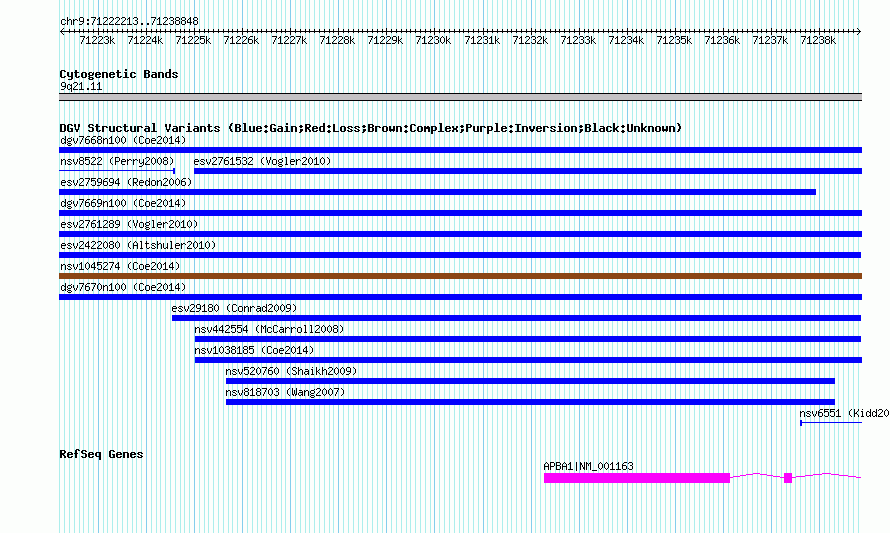This screenshot has width=890, height=533.
Task: Click the 71236k ruler tick label
Action: coord(722,40)
